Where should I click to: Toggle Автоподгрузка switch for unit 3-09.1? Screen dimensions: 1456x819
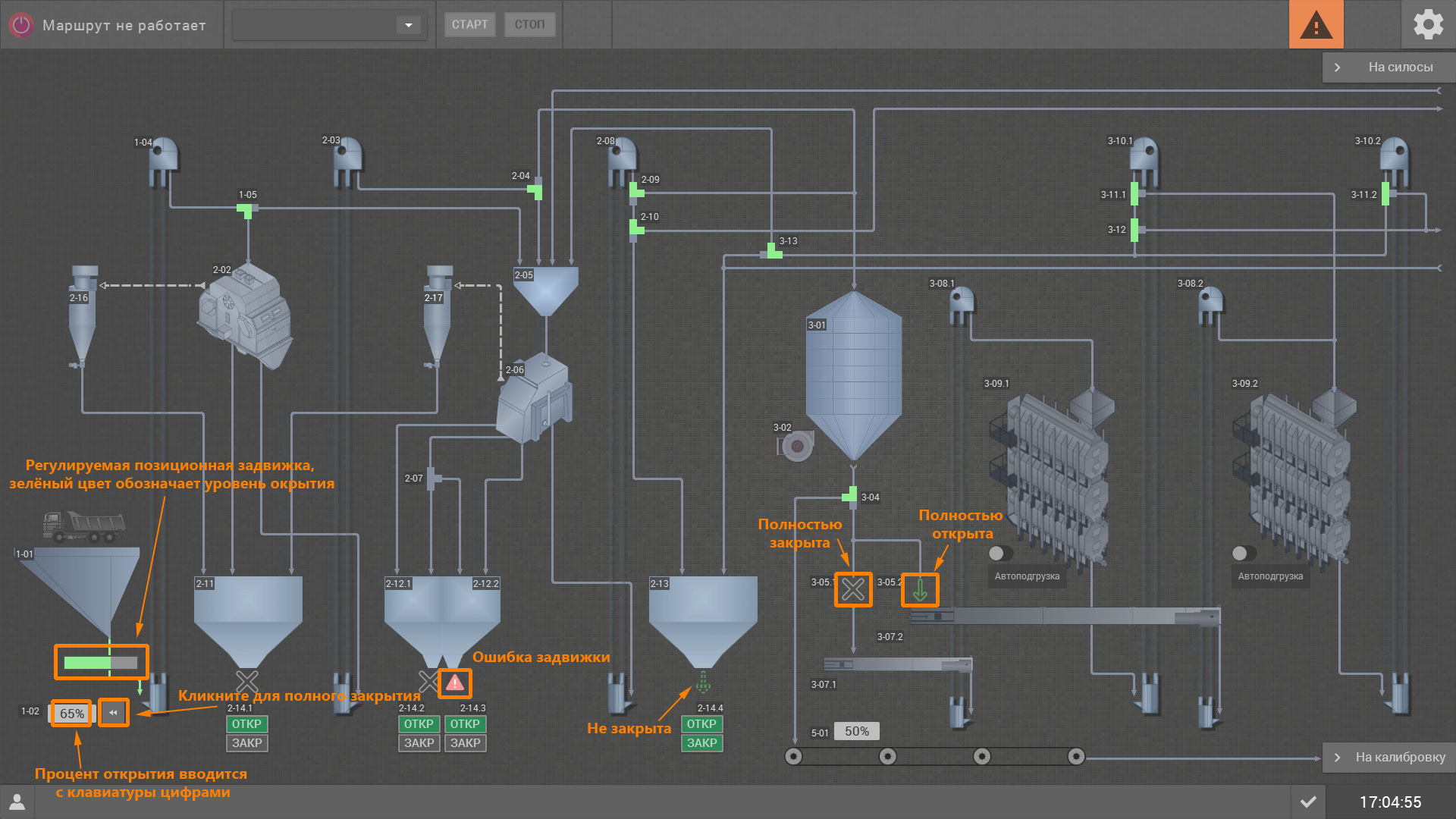click(x=1001, y=553)
